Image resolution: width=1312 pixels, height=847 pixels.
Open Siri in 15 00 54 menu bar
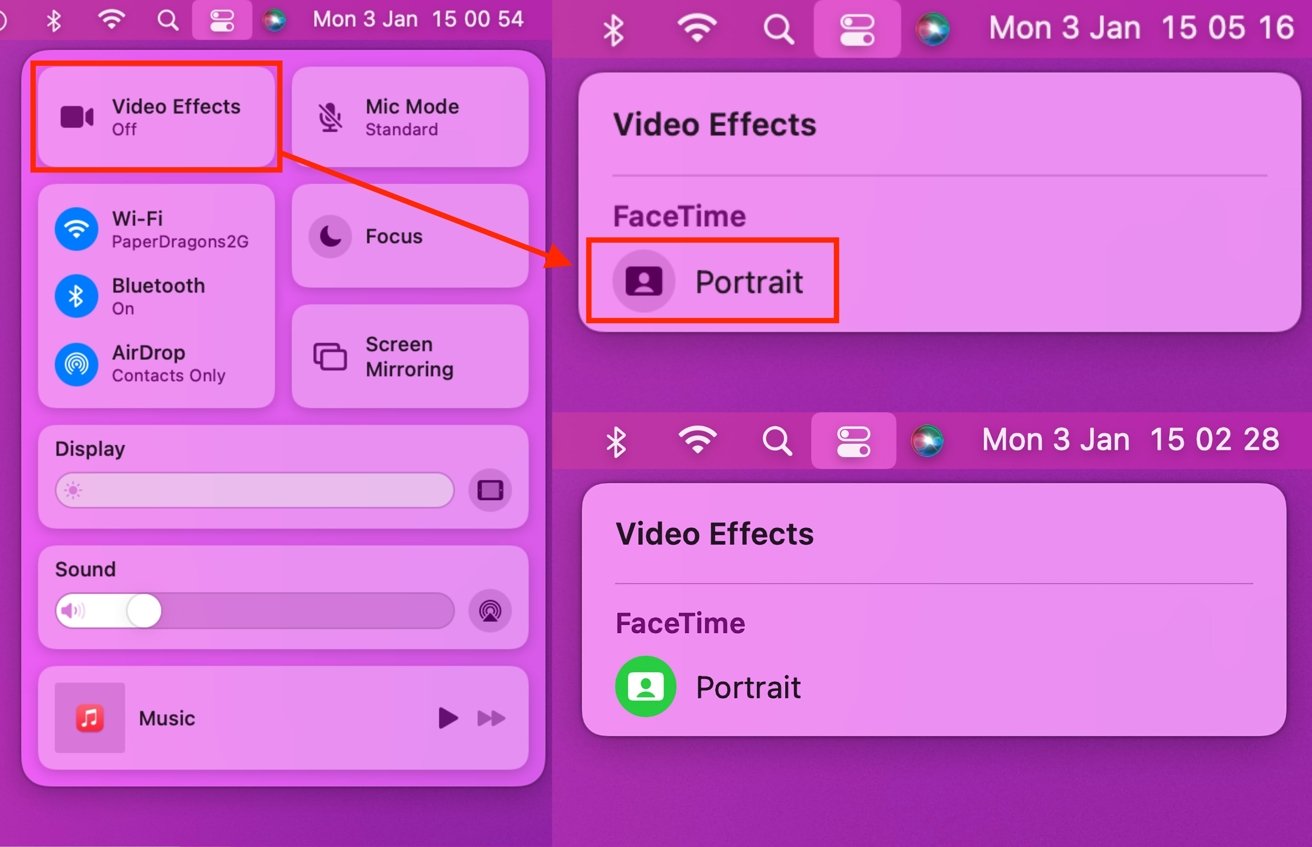pos(274,19)
